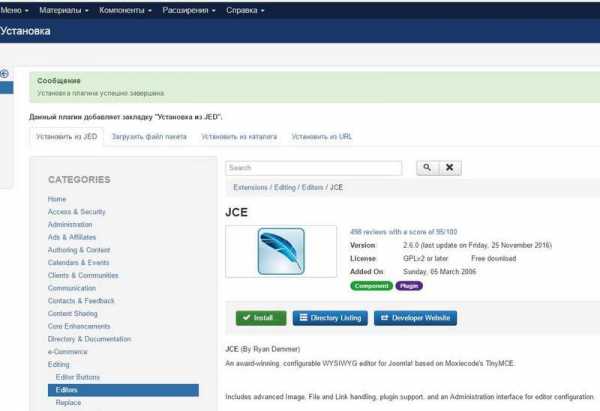
Task: Click the purple Plugin tag
Action: 409,286
